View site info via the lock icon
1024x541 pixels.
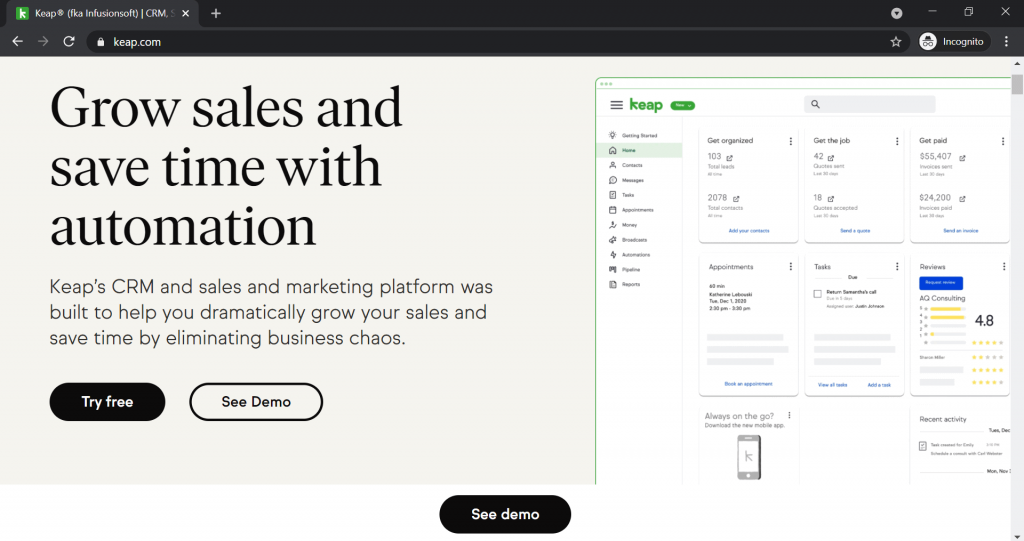coord(101,42)
